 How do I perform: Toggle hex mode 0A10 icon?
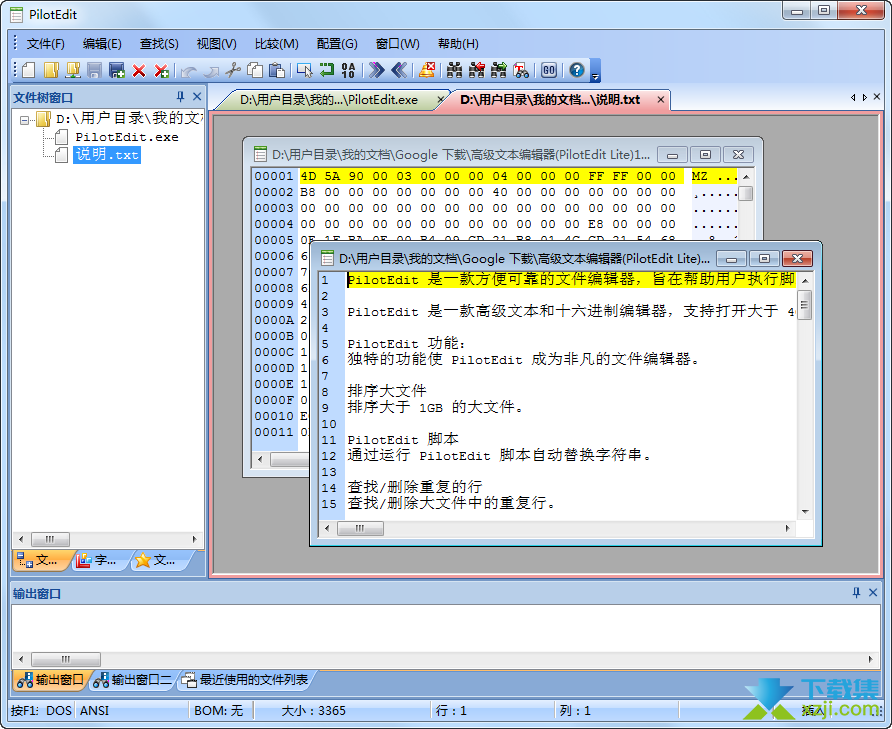click(348, 70)
